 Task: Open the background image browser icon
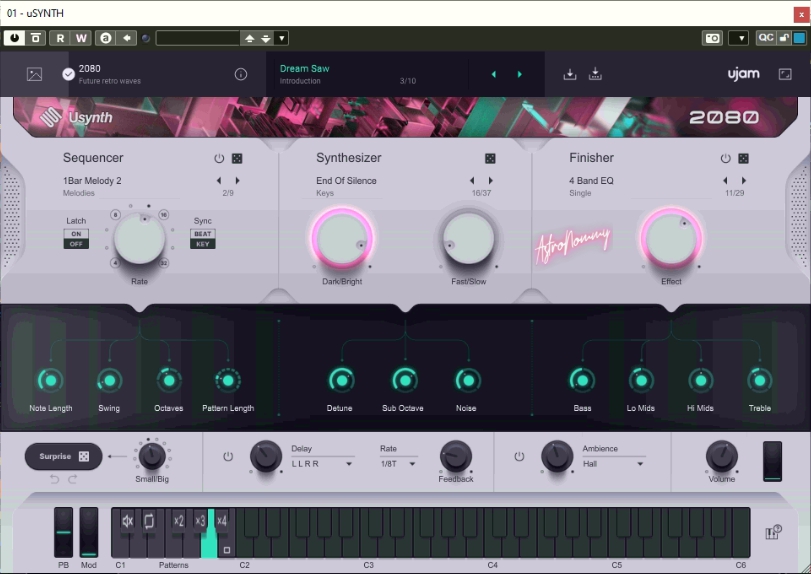pos(34,75)
